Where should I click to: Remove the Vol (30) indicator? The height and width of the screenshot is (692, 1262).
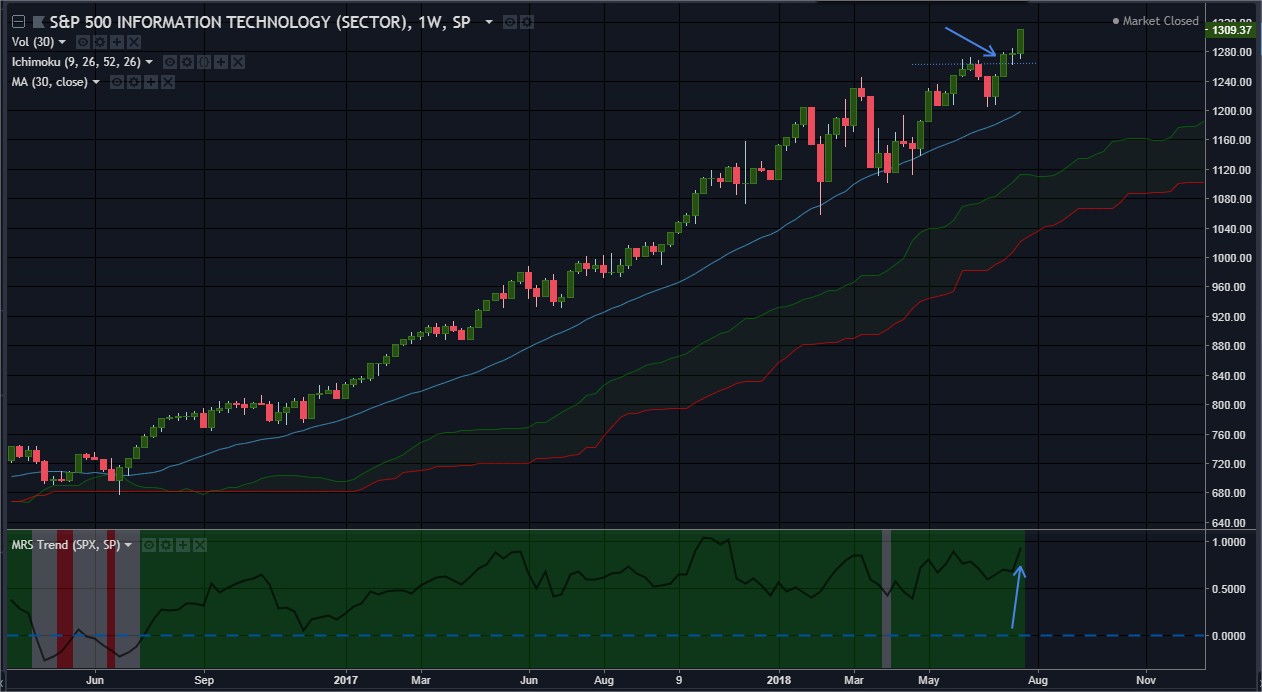[134, 42]
